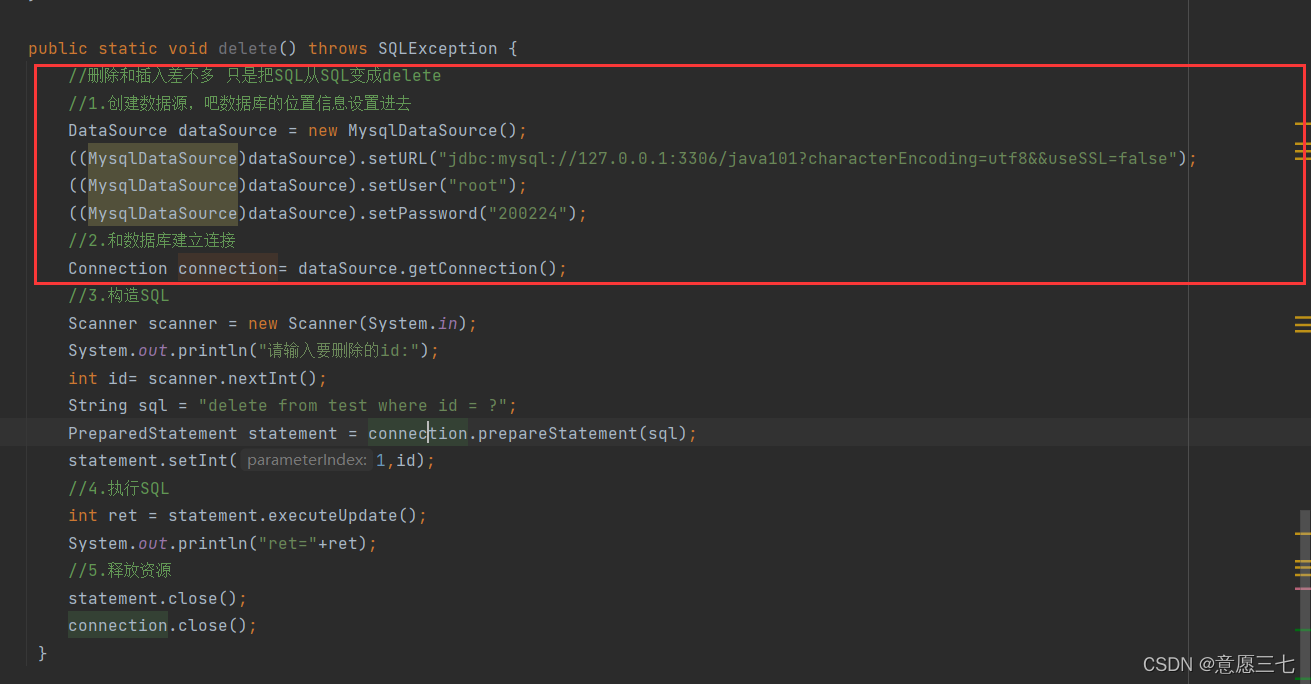Click the comment //5.释放资源
The width and height of the screenshot is (1311, 684).
[120, 571]
